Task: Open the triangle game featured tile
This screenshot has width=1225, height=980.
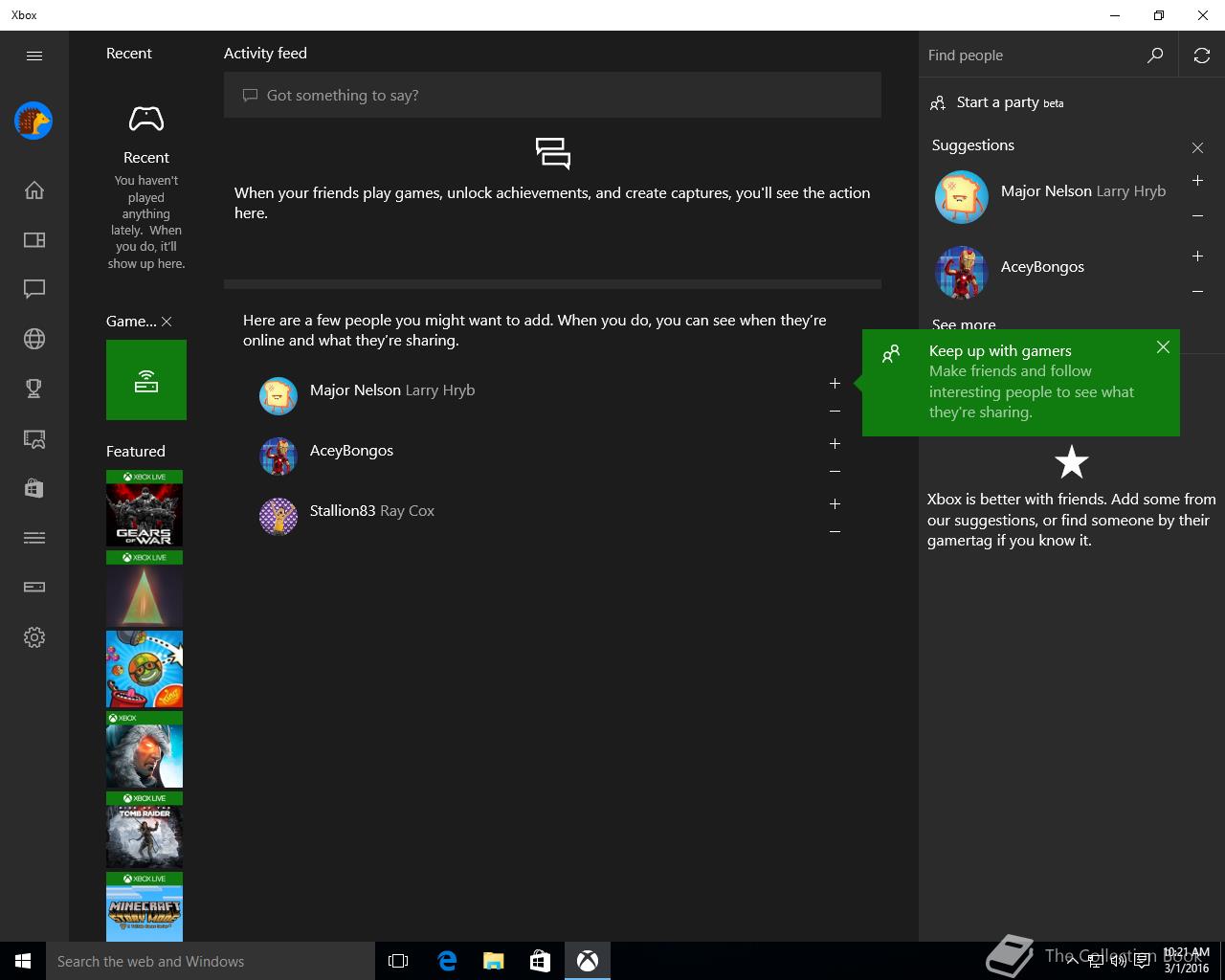Action: 145,589
